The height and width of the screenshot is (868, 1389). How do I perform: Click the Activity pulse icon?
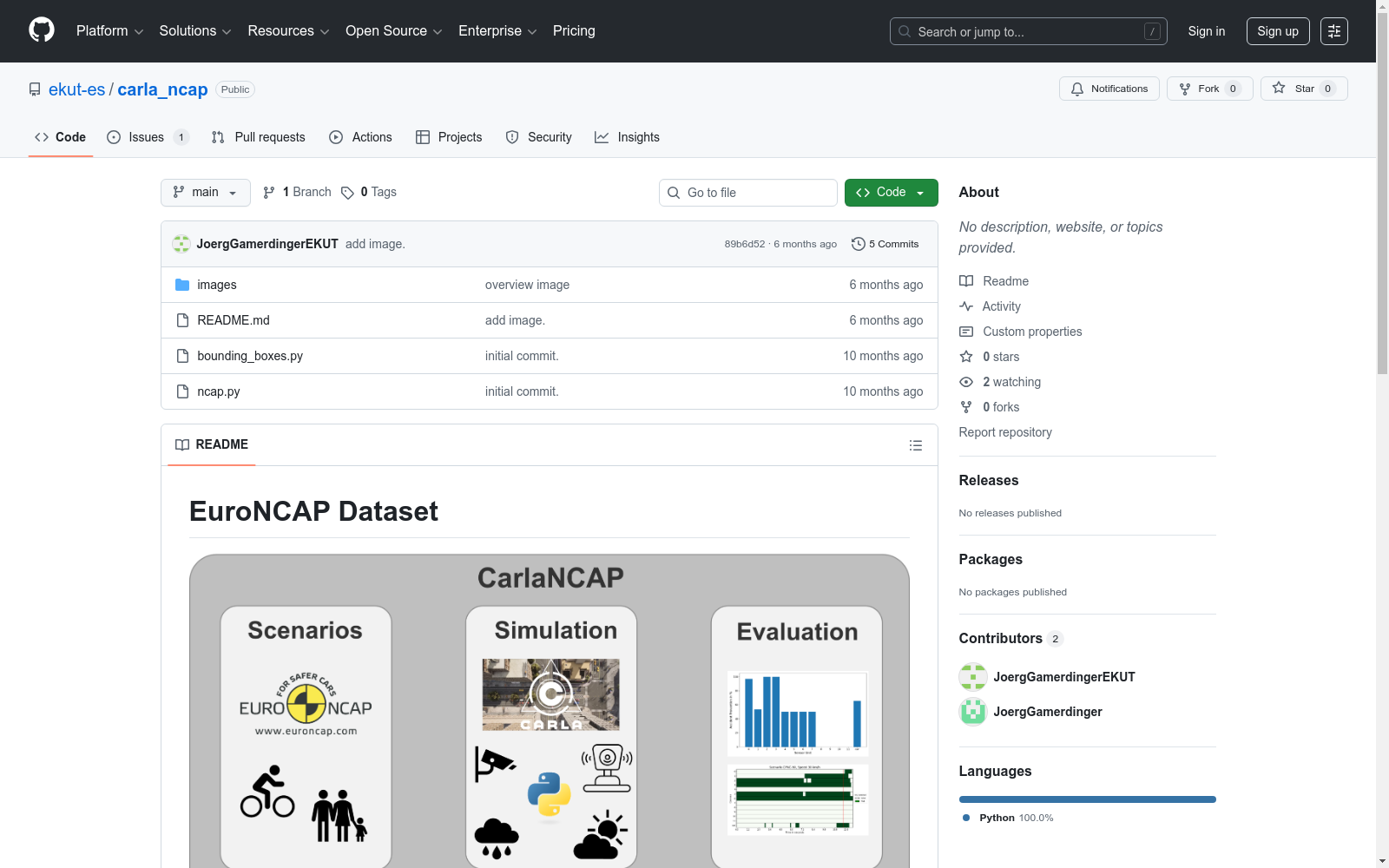click(966, 306)
